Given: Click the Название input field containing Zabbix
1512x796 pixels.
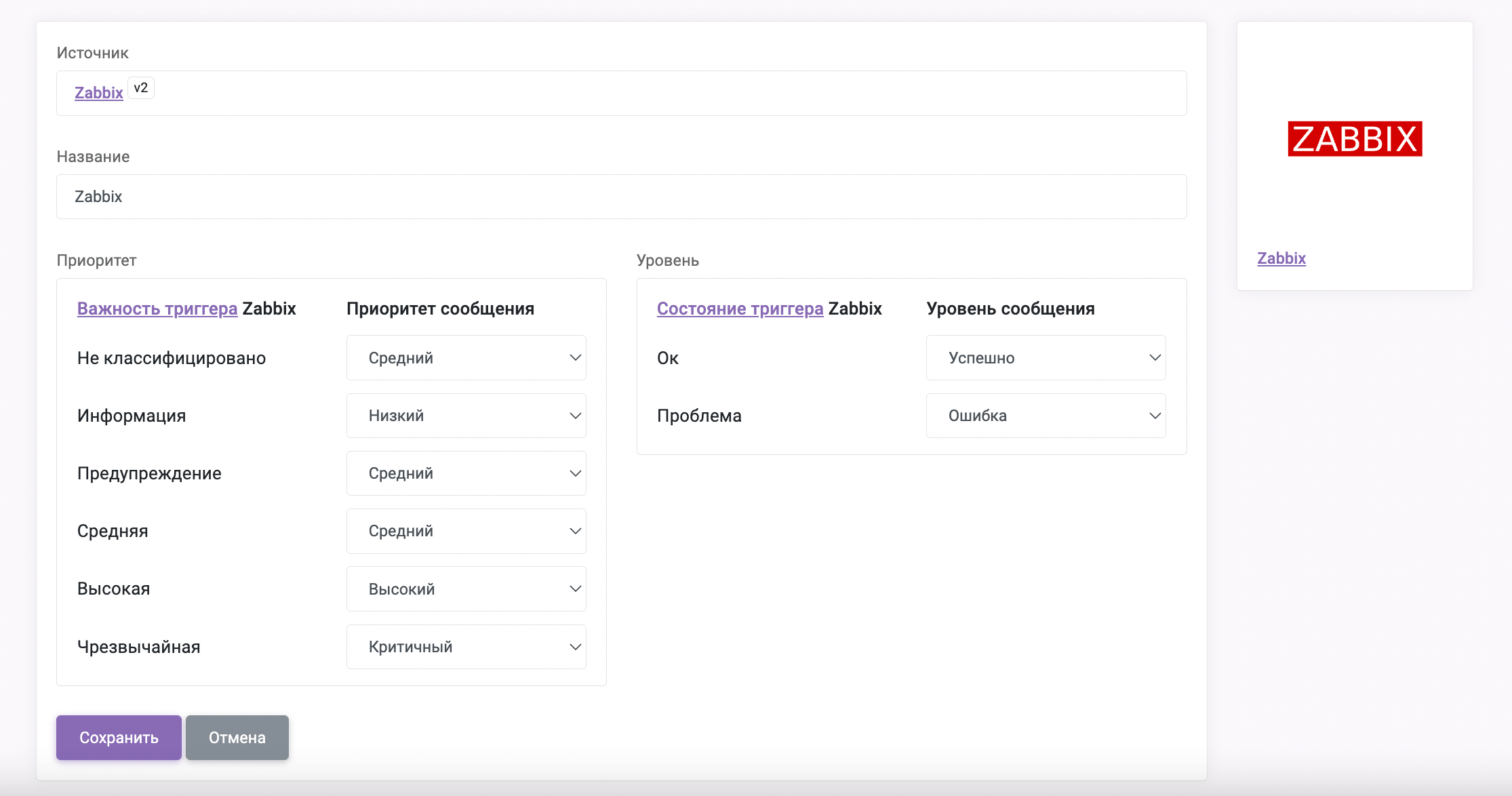Looking at the screenshot, I should click(x=621, y=197).
